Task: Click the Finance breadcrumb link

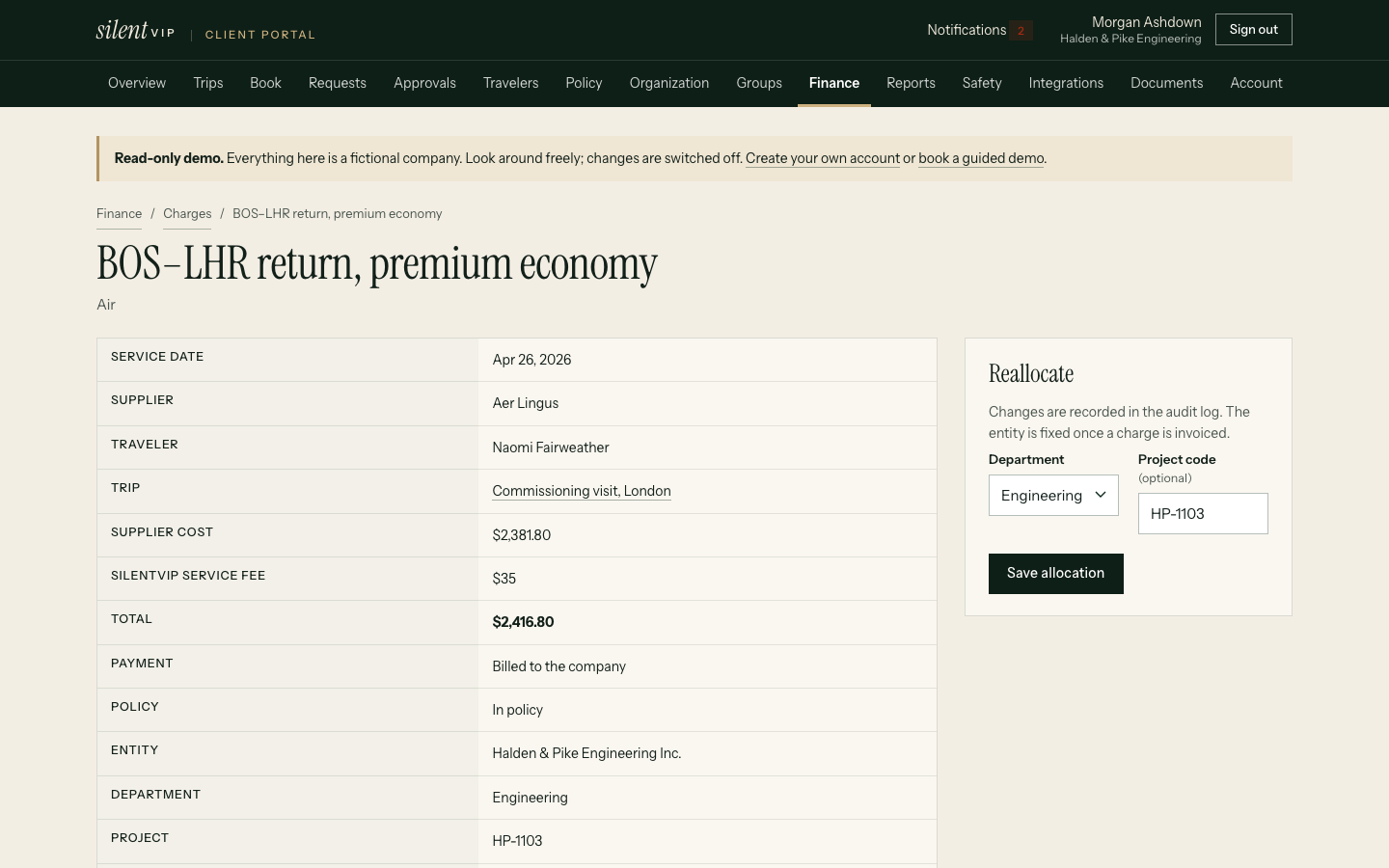Action: click(119, 214)
